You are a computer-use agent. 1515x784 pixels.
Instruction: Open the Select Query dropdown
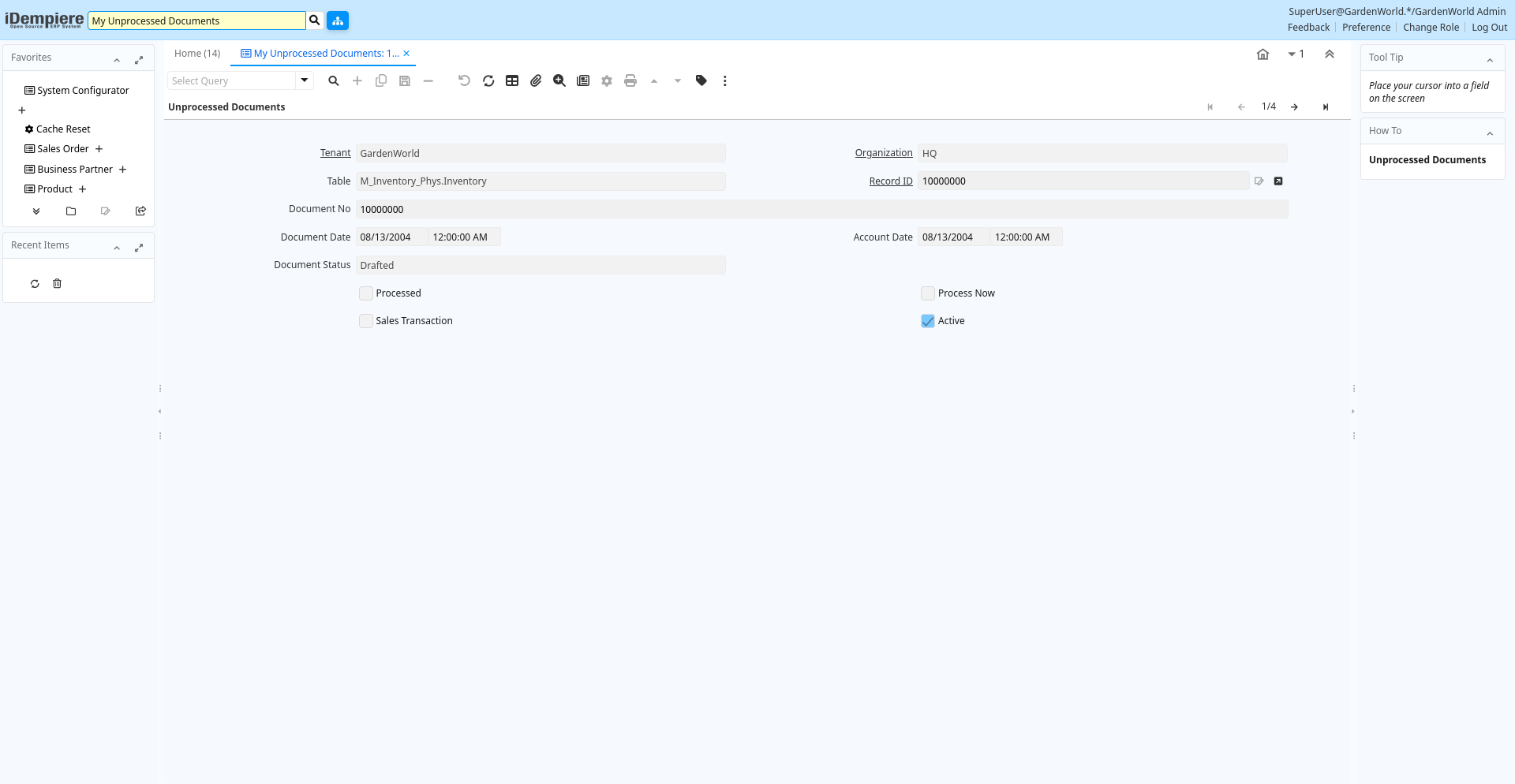[304, 80]
